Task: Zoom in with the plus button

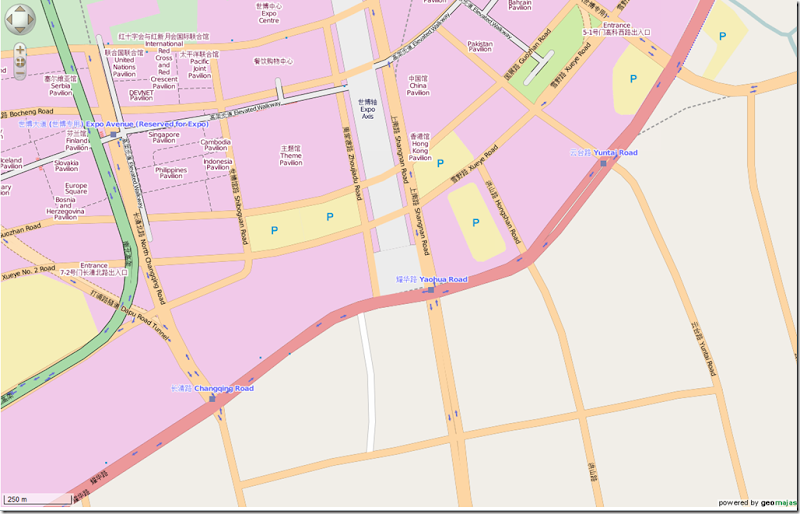Action: pos(20,50)
